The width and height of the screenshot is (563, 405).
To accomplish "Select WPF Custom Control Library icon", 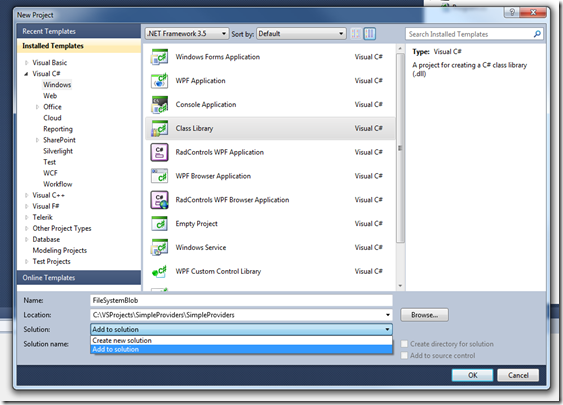I will (159, 271).
